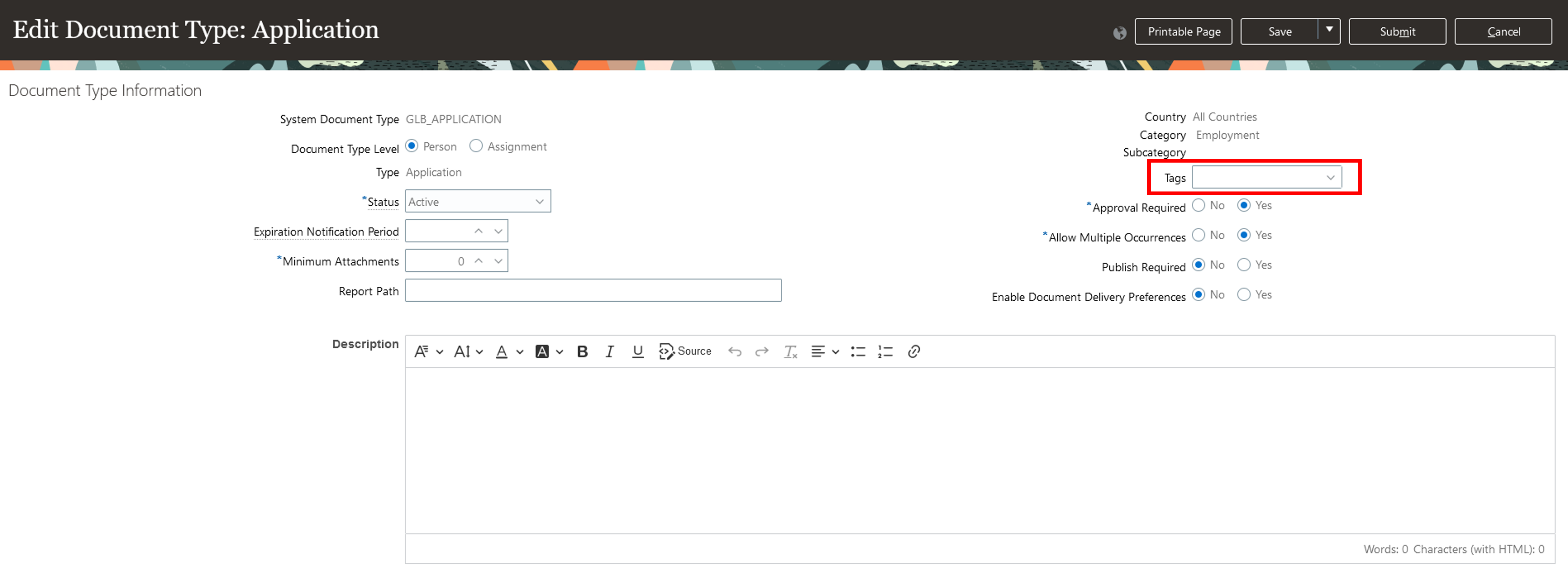Viewport: 1568px width, 578px height.
Task: Insert a numbered list
Action: coord(885,352)
